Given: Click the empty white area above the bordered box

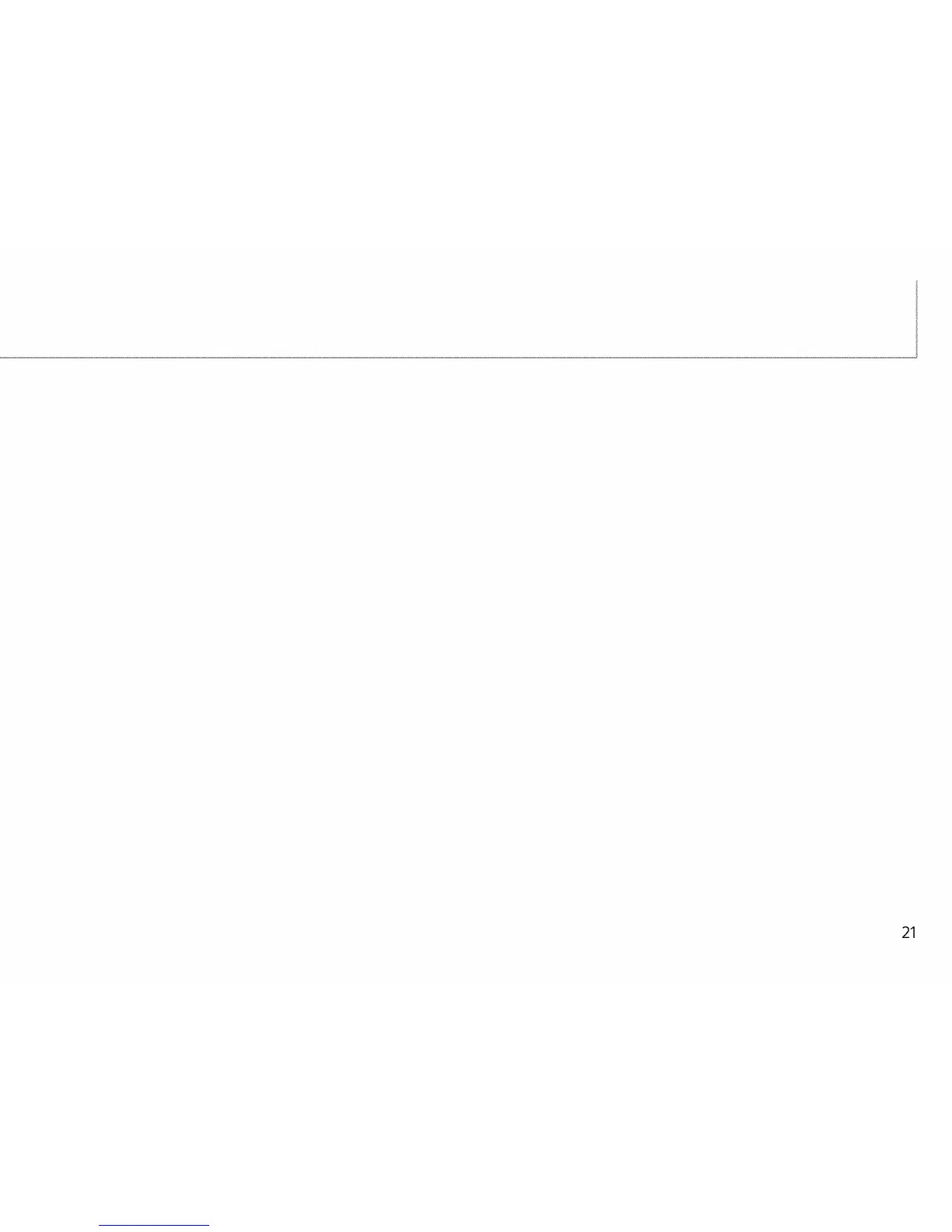Looking at the screenshot, I should click(467, 140).
